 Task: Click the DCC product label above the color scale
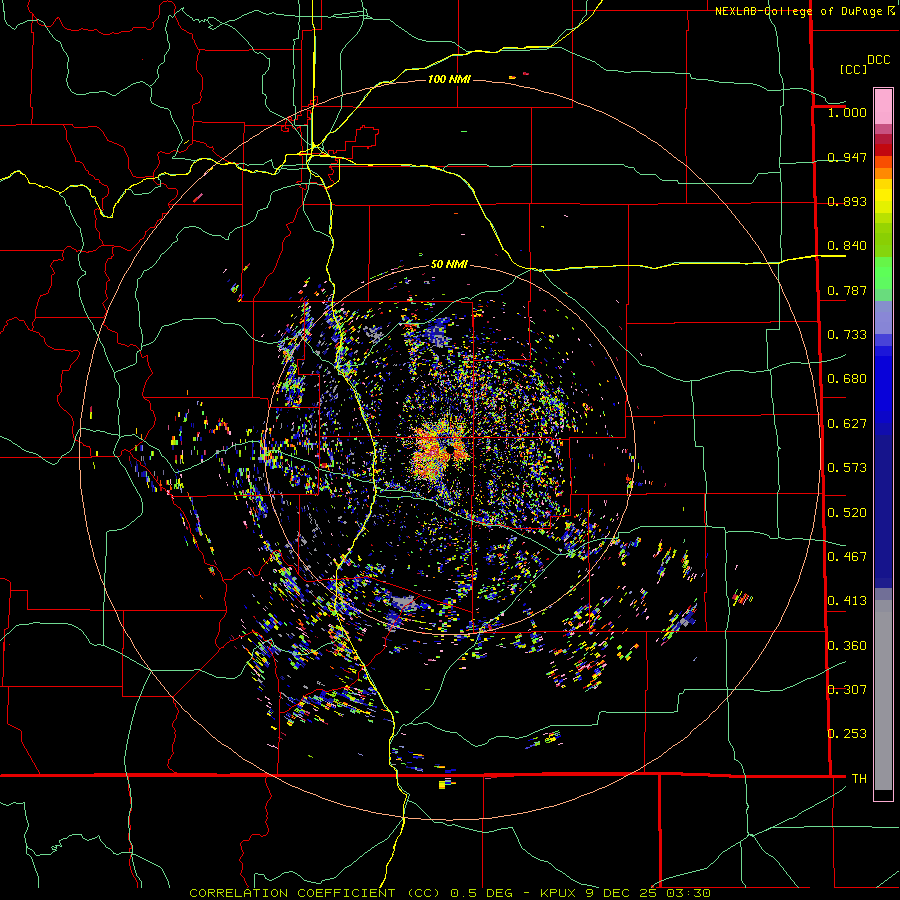click(878, 60)
